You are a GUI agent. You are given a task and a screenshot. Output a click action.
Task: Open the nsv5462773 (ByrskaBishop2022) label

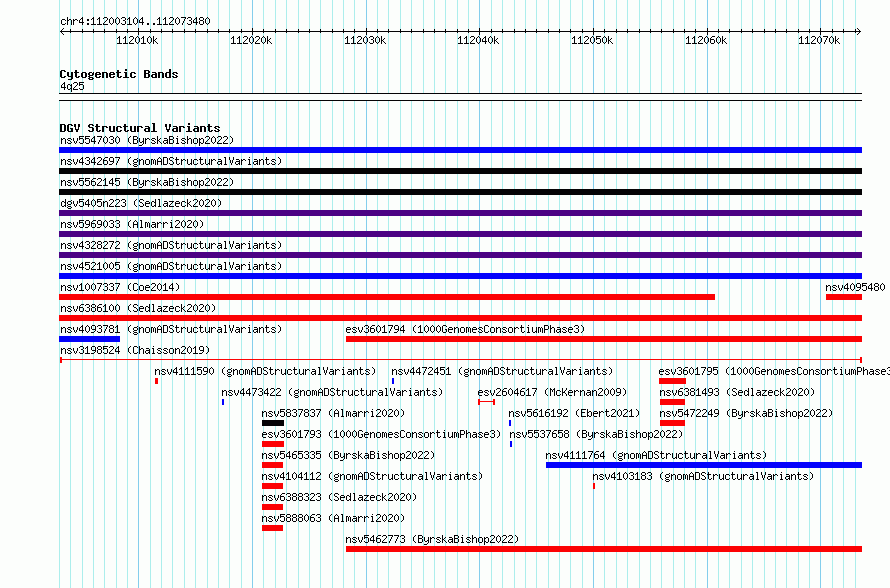coord(432,539)
